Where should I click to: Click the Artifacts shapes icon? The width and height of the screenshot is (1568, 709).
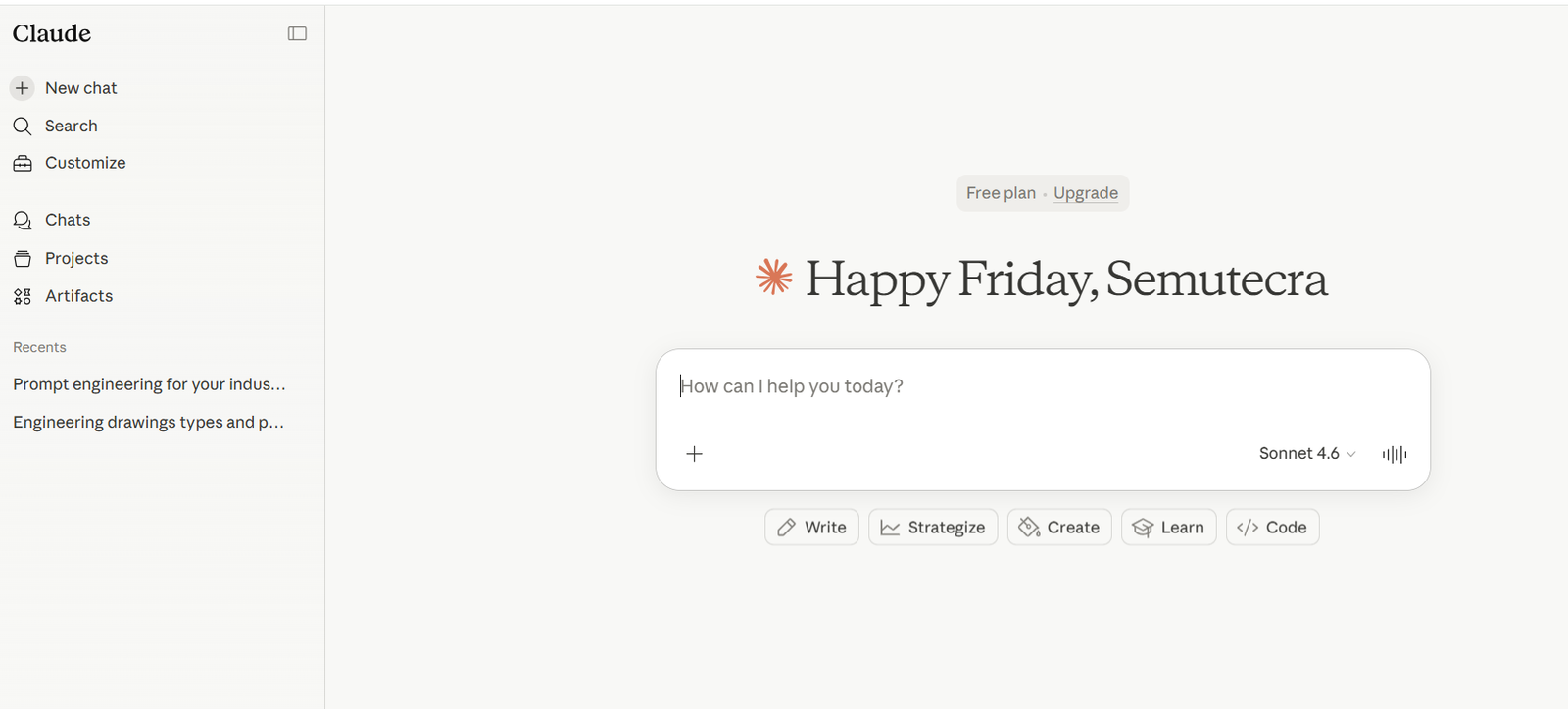pos(23,296)
